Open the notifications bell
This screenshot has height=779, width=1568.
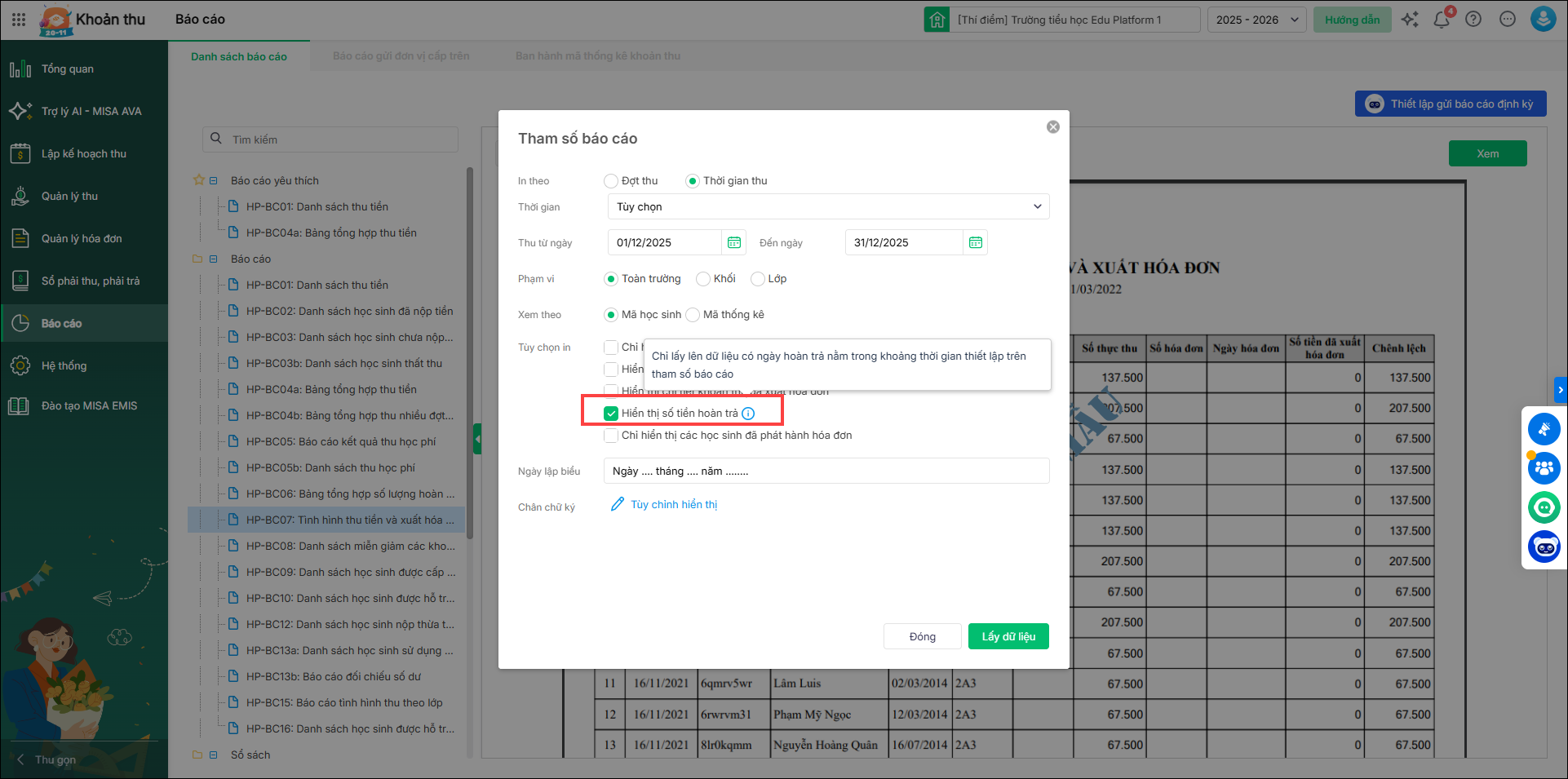pyautogui.click(x=1442, y=20)
